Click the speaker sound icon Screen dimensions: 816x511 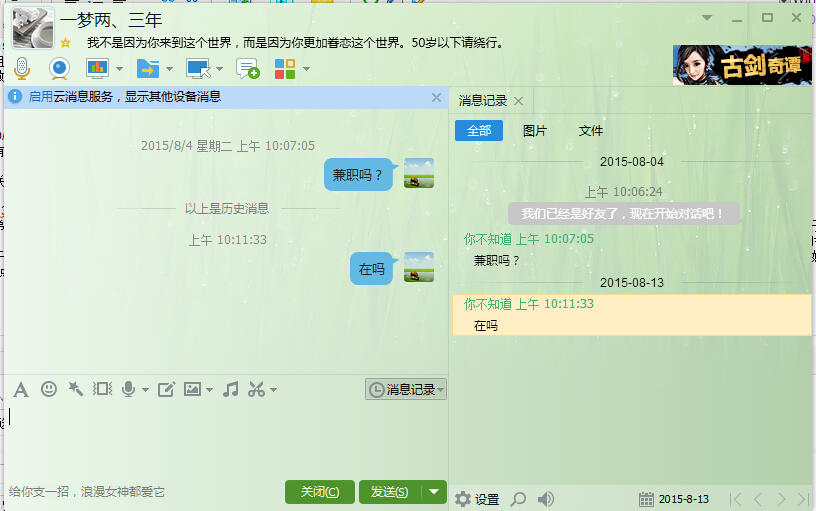[x=545, y=500]
